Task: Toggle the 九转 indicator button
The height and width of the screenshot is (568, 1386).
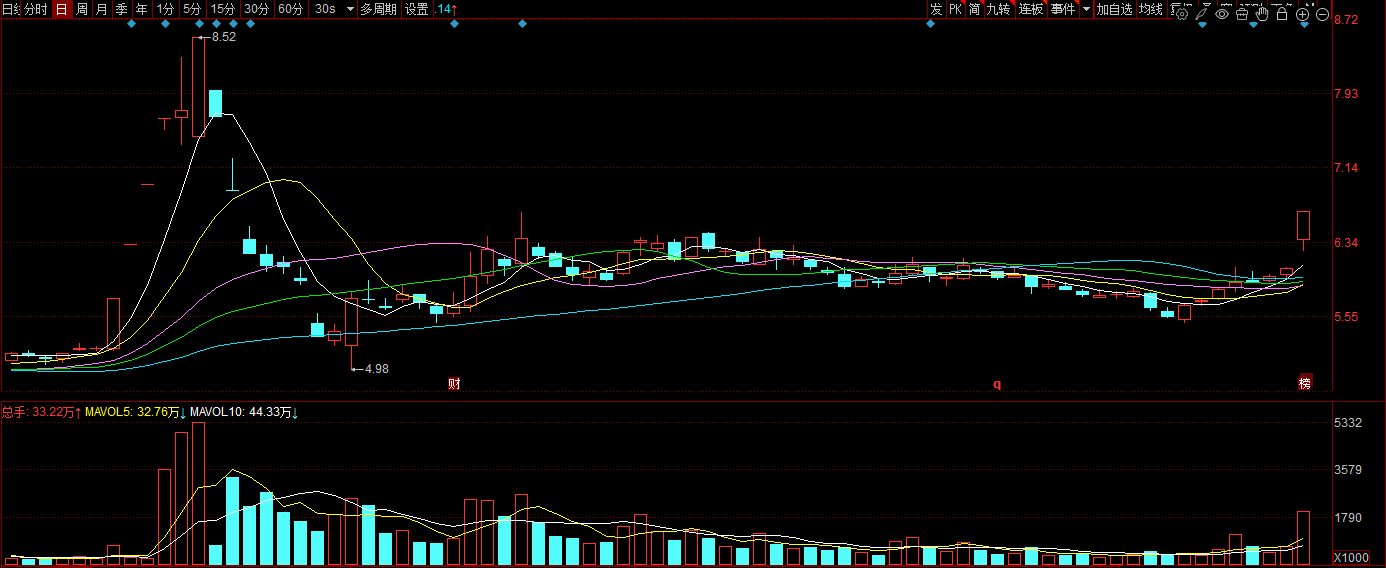Action: [x=999, y=9]
